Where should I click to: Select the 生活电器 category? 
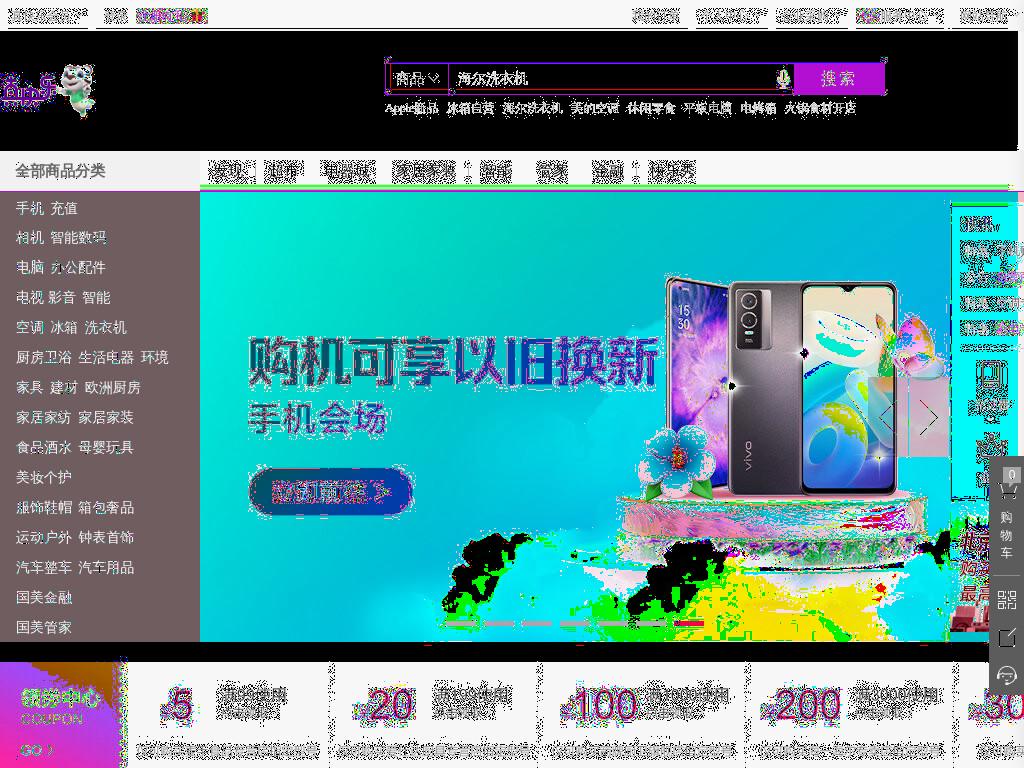click(x=106, y=358)
